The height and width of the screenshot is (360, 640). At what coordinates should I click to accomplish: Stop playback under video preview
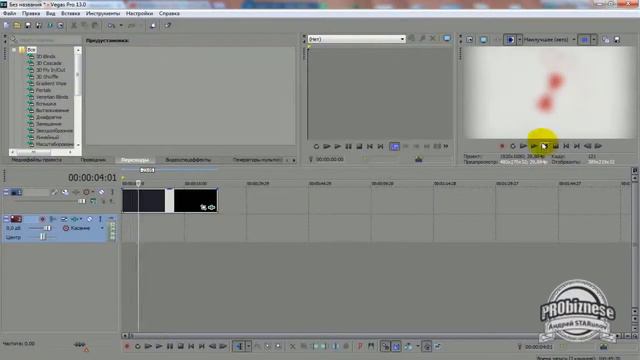pyautogui.click(x=556, y=146)
